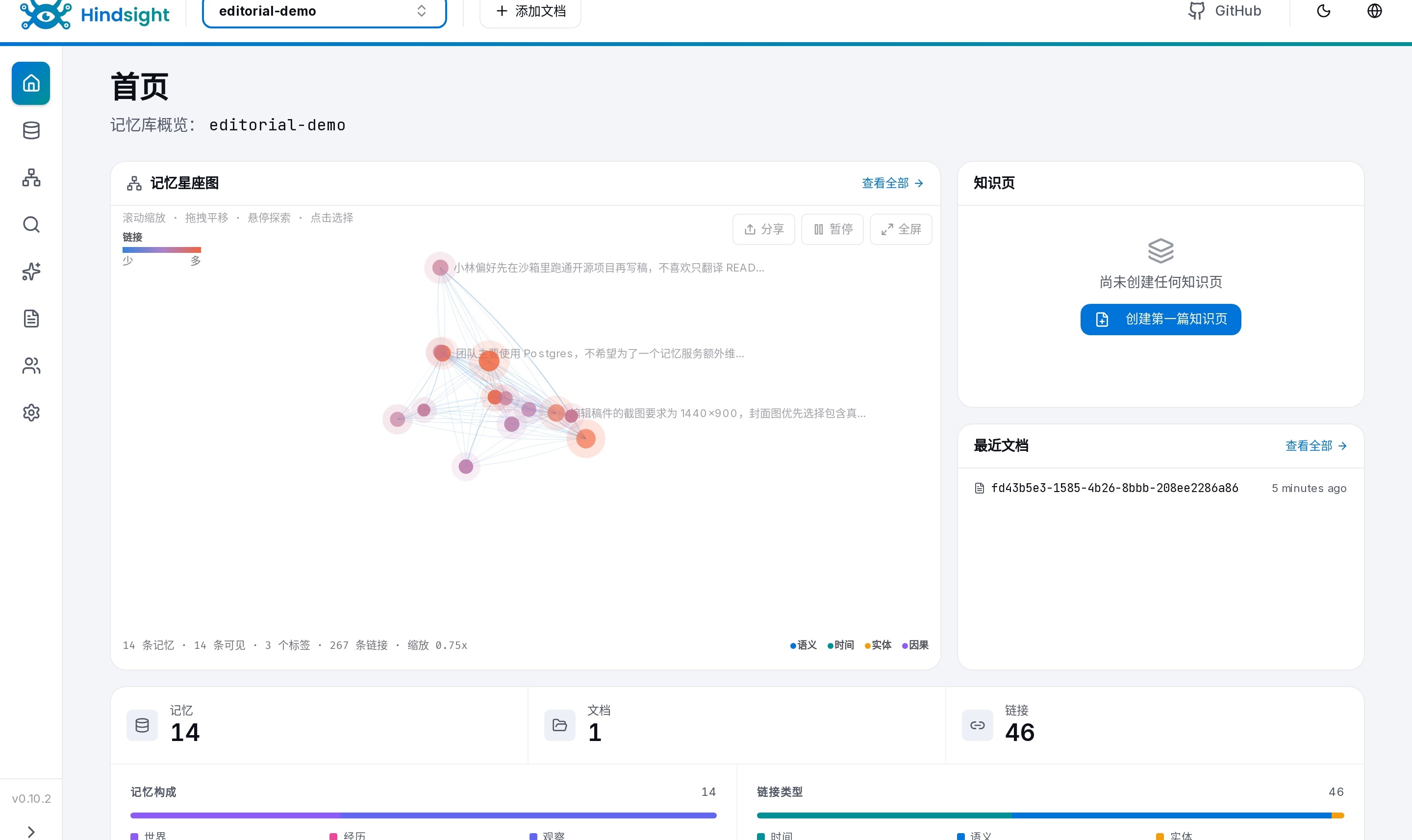Toggle the 实体 link legend
This screenshot has height=840, width=1412.
click(x=878, y=645)
